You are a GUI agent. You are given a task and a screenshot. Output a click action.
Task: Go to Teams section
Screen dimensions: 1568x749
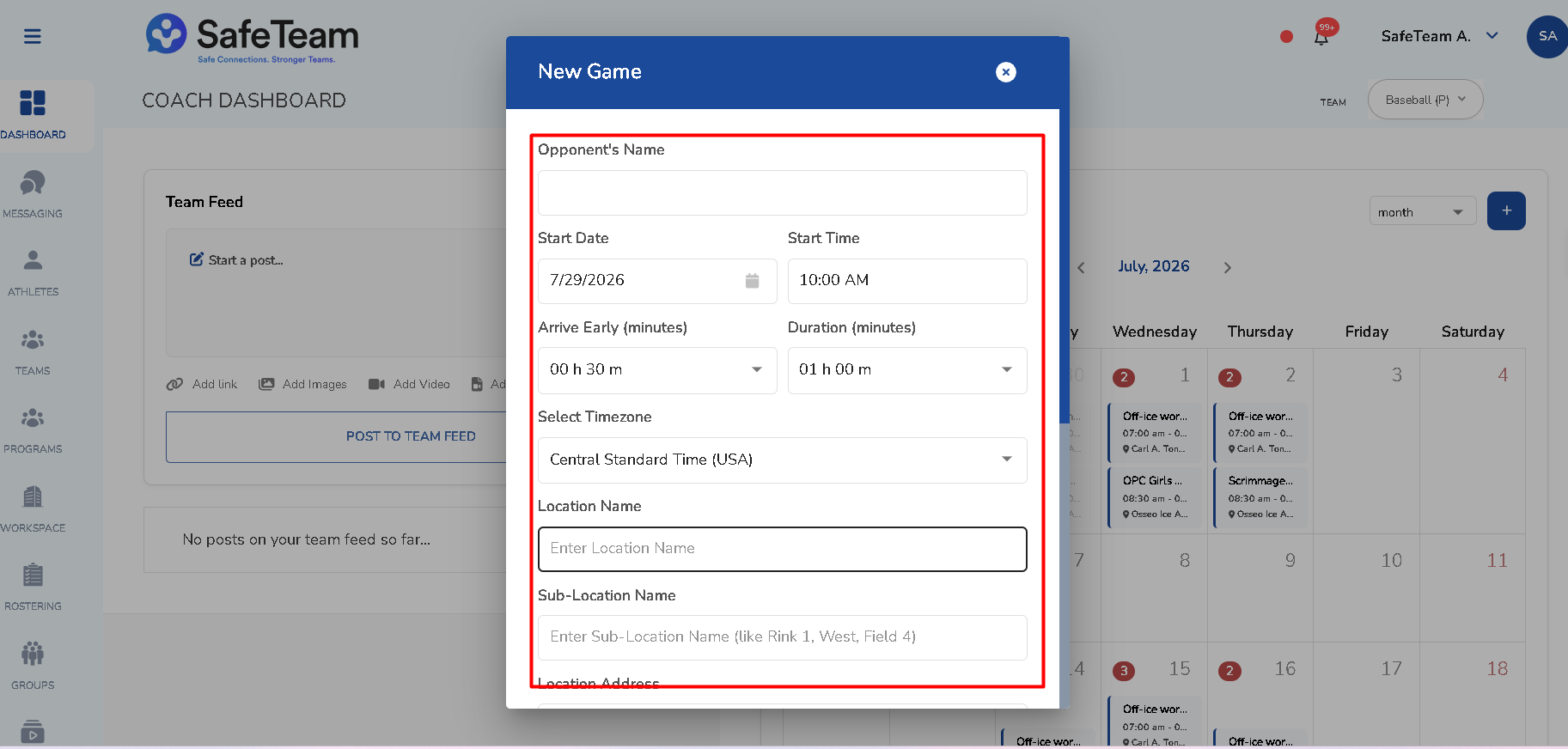(33, 352)
